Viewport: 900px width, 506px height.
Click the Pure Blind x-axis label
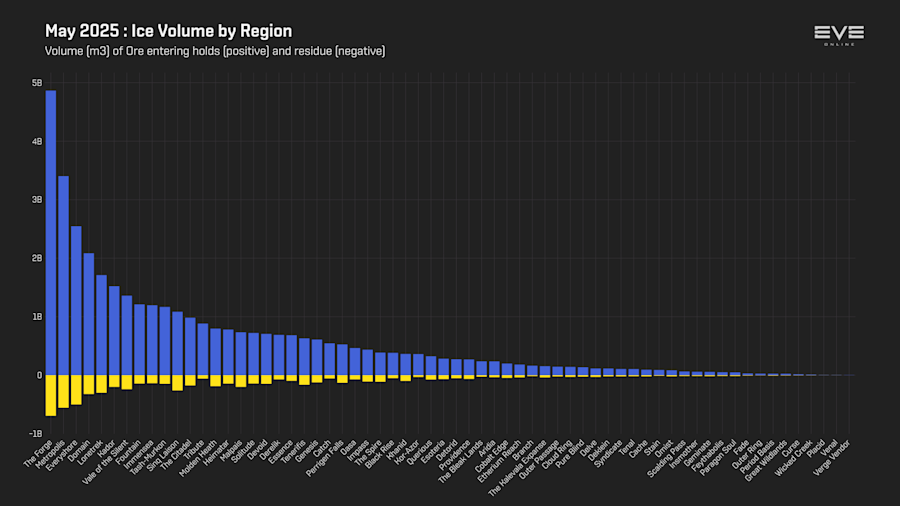(570, 454)
